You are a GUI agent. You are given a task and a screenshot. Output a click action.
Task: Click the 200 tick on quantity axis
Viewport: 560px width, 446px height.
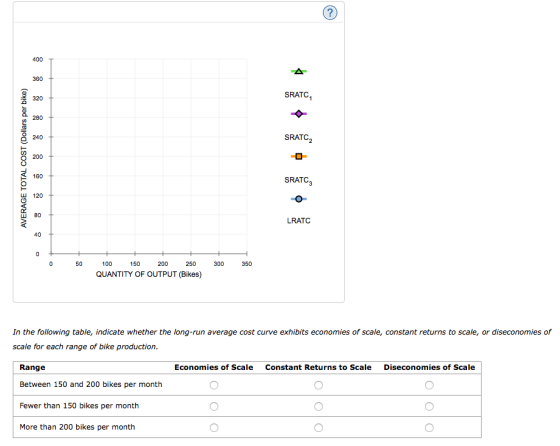click(163, 264)
